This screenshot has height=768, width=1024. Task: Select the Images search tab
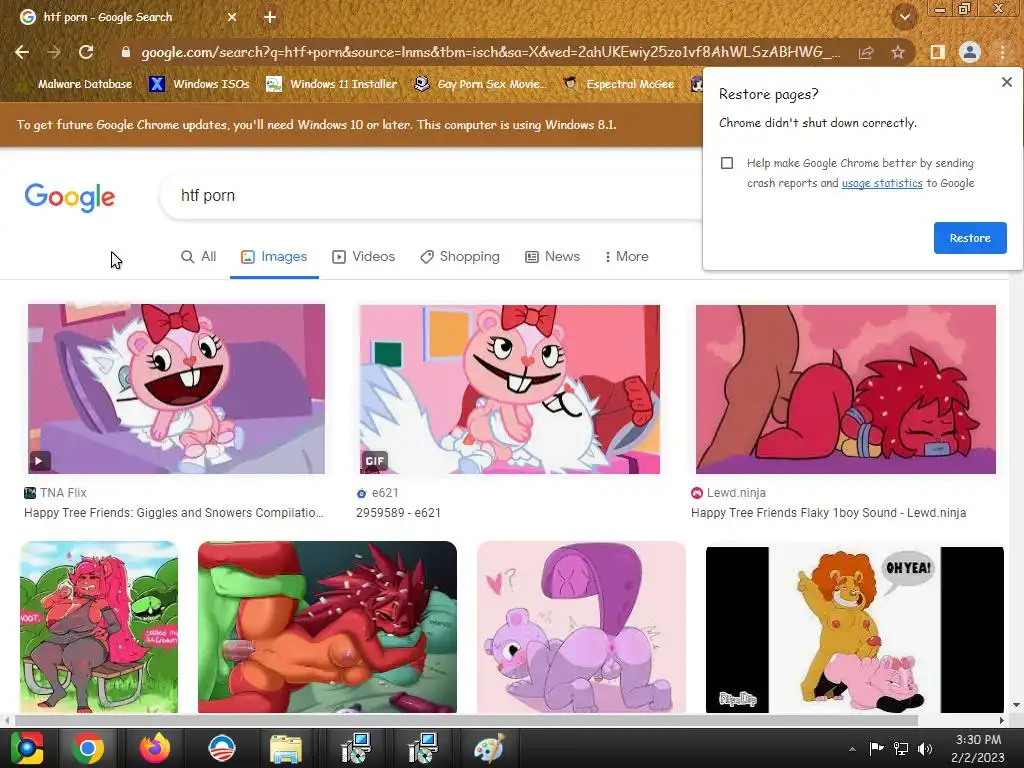(274, 257)
